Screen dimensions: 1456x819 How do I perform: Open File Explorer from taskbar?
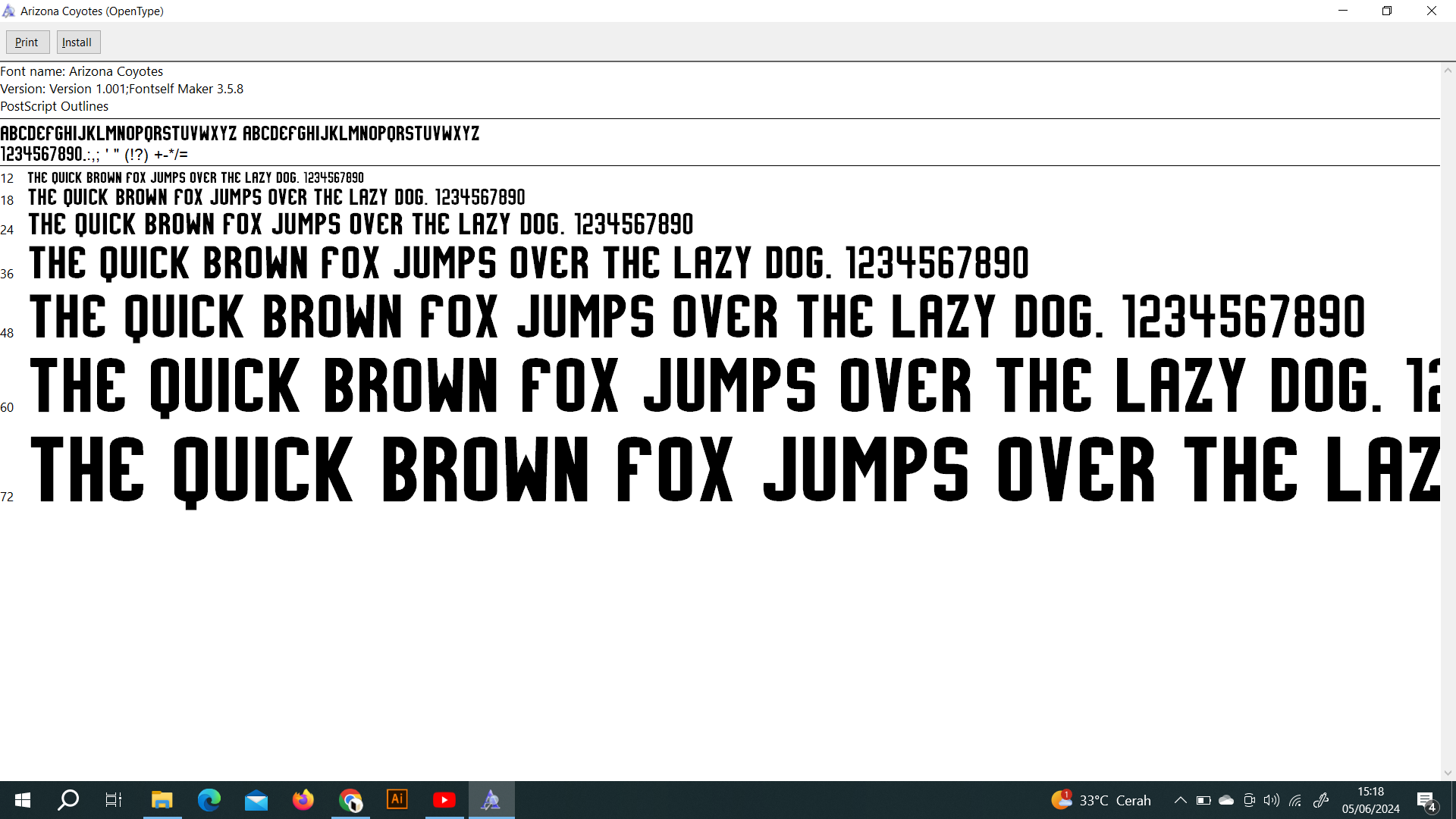(162, 800)
